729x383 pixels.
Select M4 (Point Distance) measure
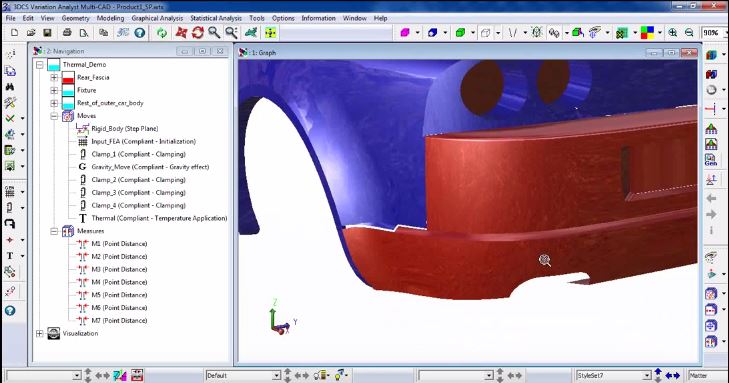pyautogui.click(x=119, y=282)
